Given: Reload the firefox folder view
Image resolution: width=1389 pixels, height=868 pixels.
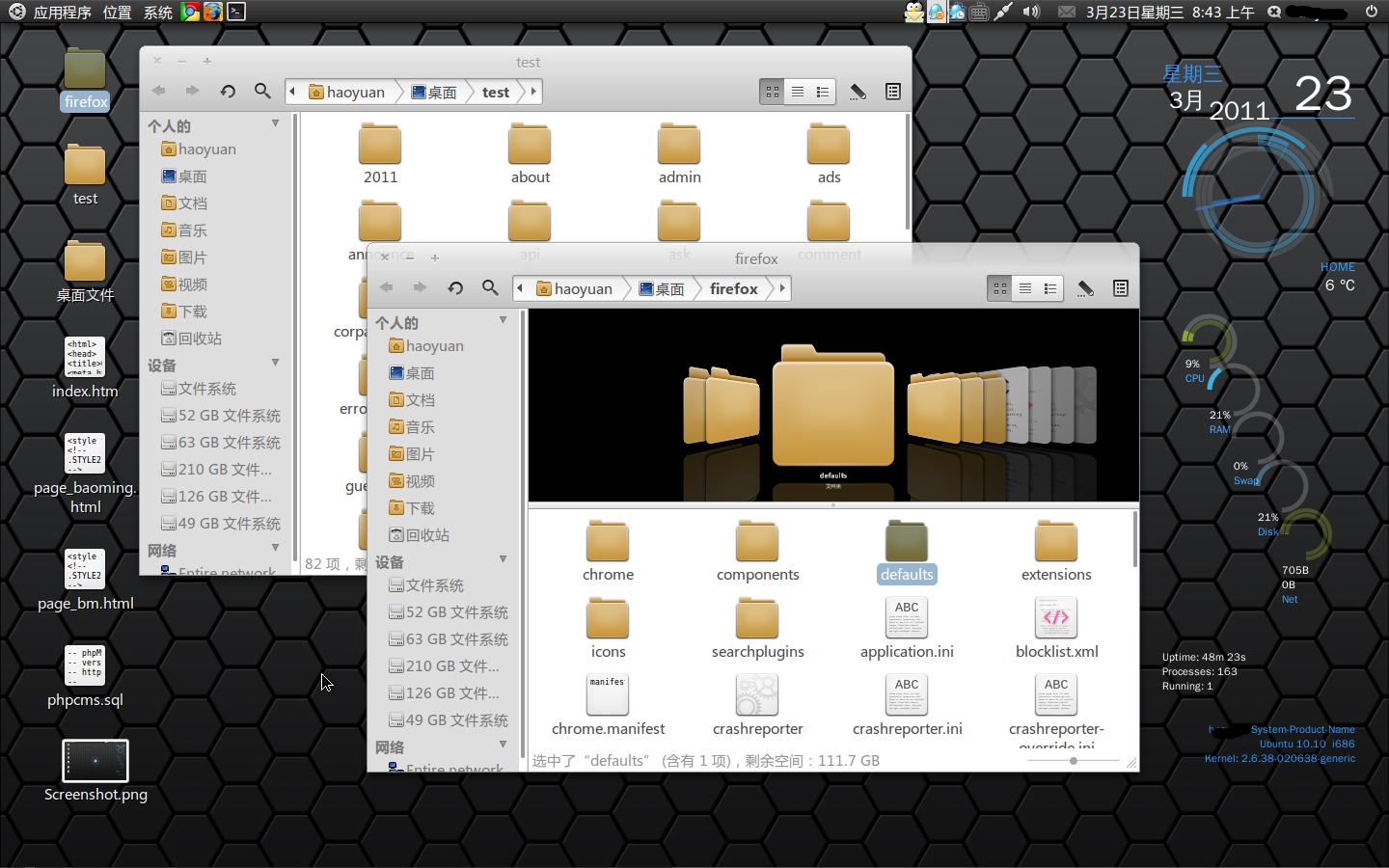Looking at the screenshot, I should [x=455, y=287].
